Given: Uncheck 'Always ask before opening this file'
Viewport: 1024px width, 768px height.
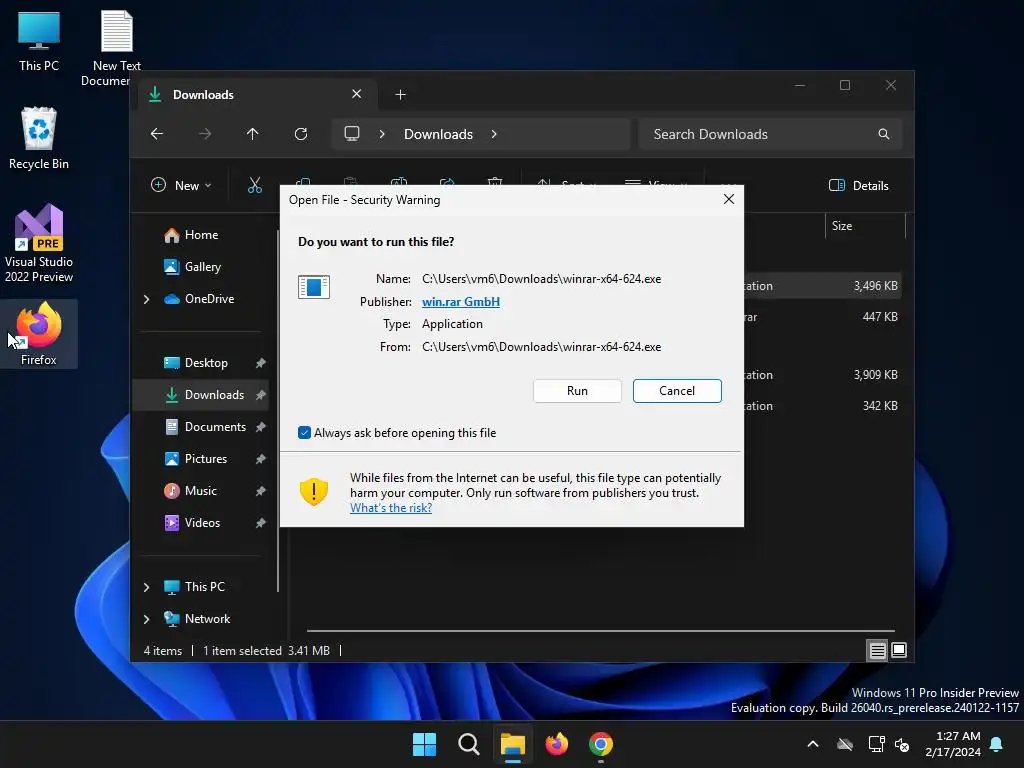Looking at the screenshot, I should [304, 433].
